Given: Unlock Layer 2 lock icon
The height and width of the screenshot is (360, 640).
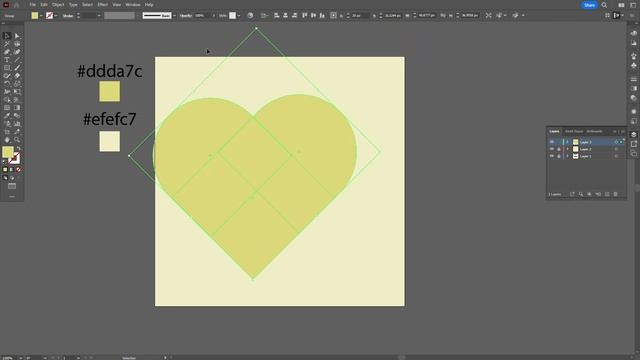Looking at the screenshot, I should (559, 149).
